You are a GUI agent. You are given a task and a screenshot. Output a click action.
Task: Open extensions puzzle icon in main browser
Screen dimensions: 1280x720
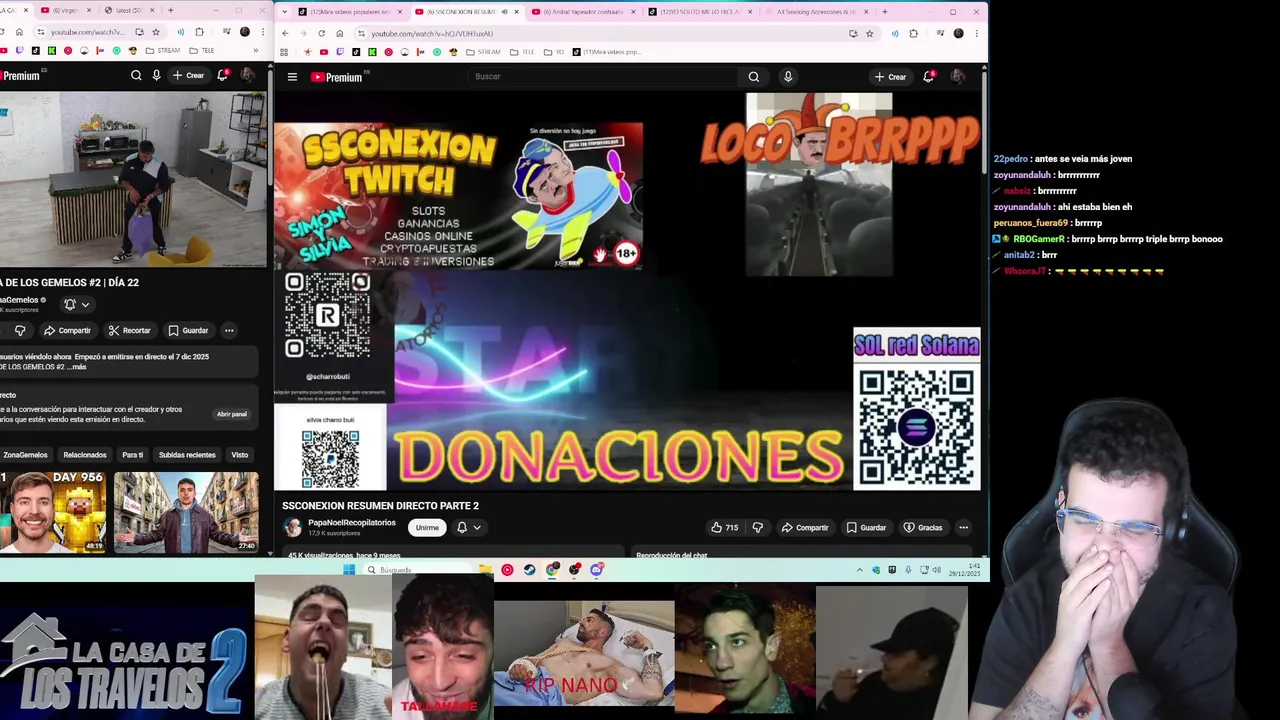[x=913, y=33]
